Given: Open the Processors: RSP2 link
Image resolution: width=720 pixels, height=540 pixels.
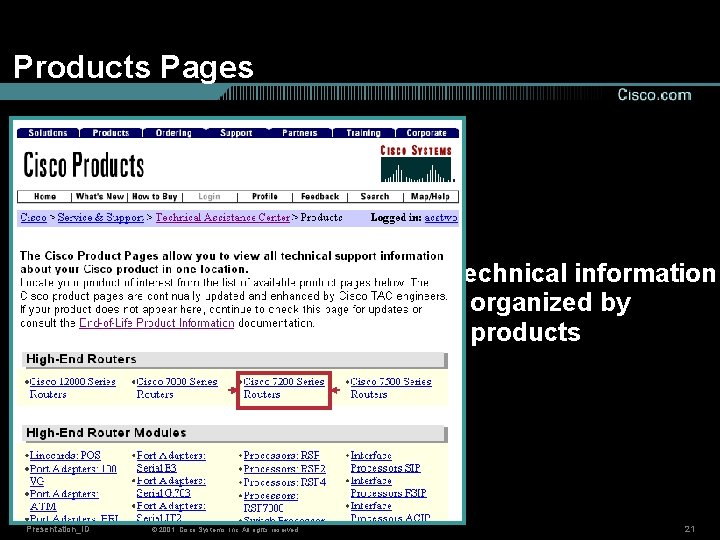Looking at the screenshot, I should 284,469.
